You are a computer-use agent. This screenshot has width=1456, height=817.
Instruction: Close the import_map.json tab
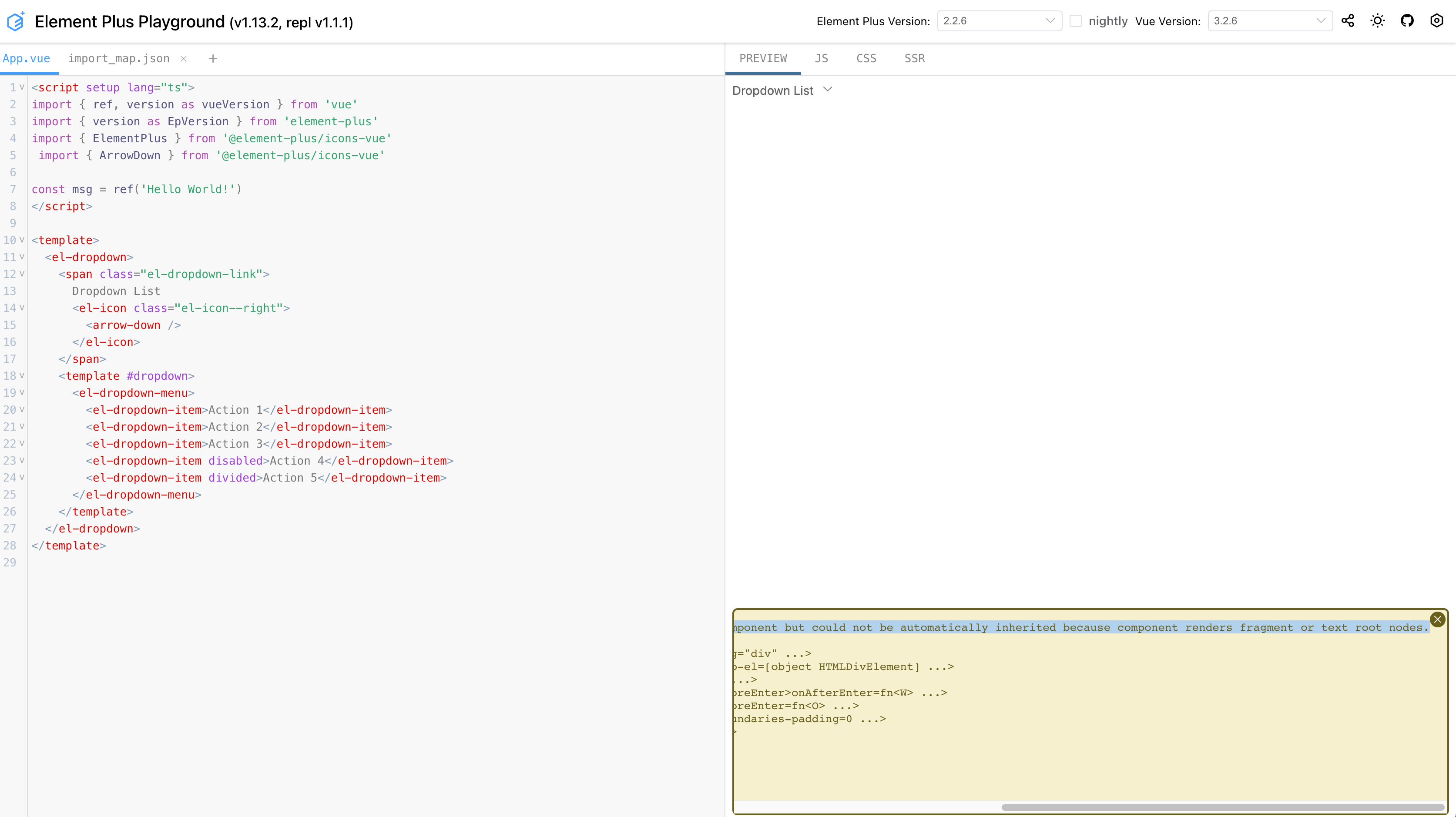[x=184, y=58]
